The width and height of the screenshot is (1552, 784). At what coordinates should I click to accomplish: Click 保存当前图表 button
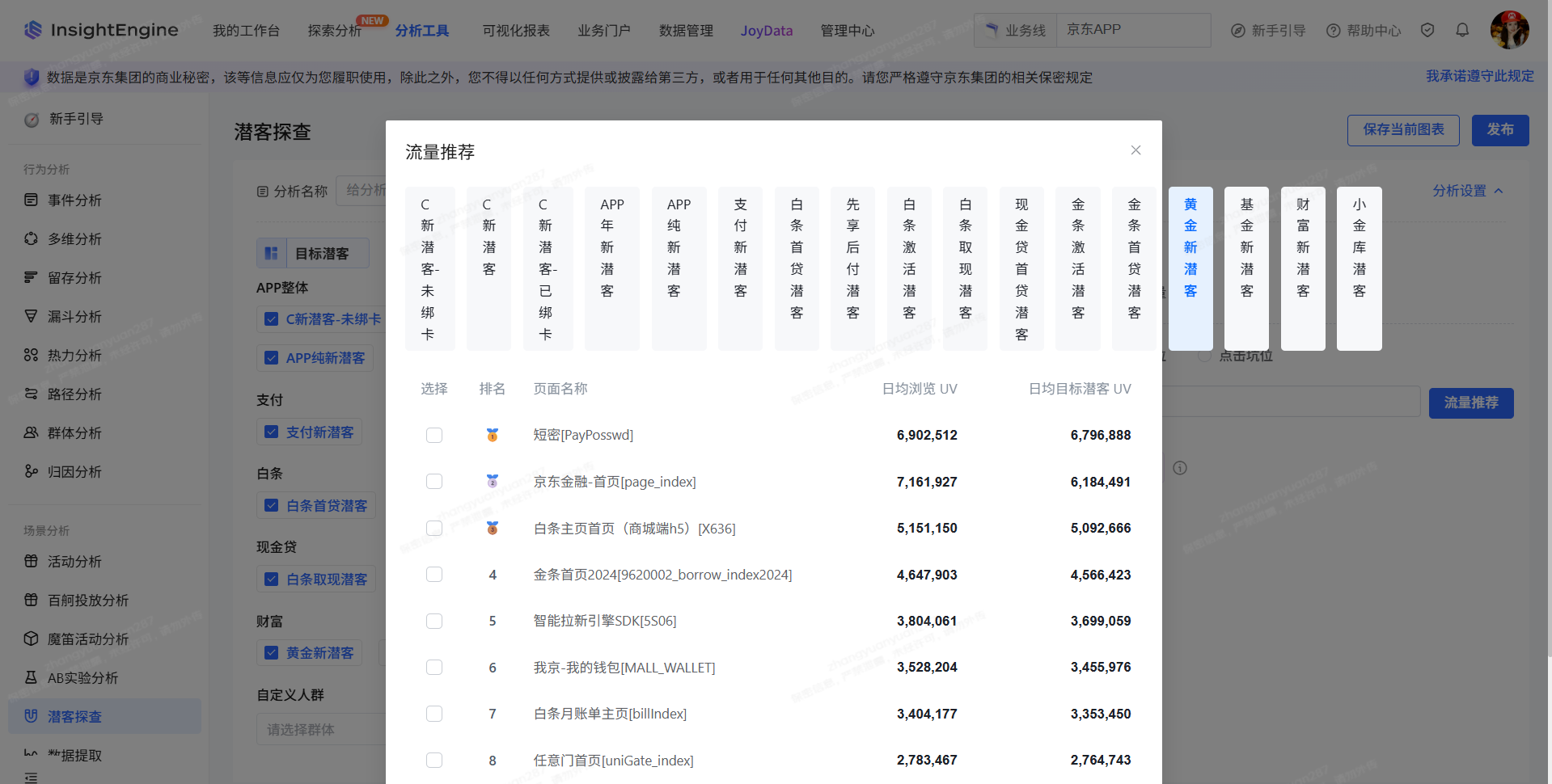(1403, 130)
